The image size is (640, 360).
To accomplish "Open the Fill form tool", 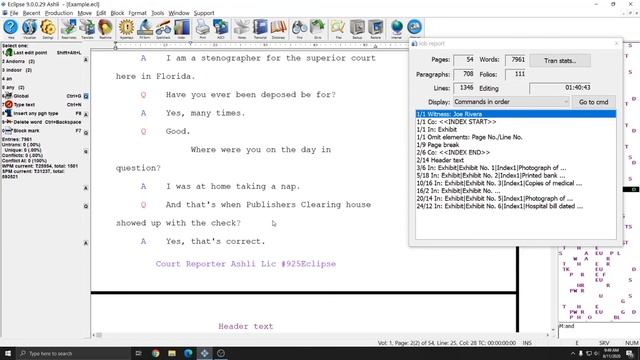I will [145, 29].
